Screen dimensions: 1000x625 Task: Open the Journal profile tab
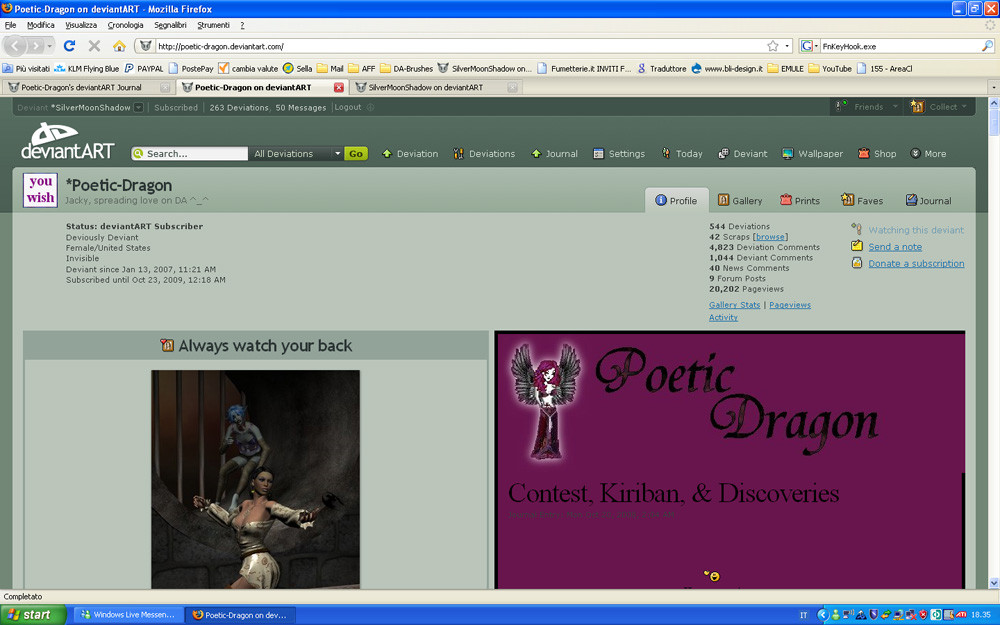tap(929, 200)
